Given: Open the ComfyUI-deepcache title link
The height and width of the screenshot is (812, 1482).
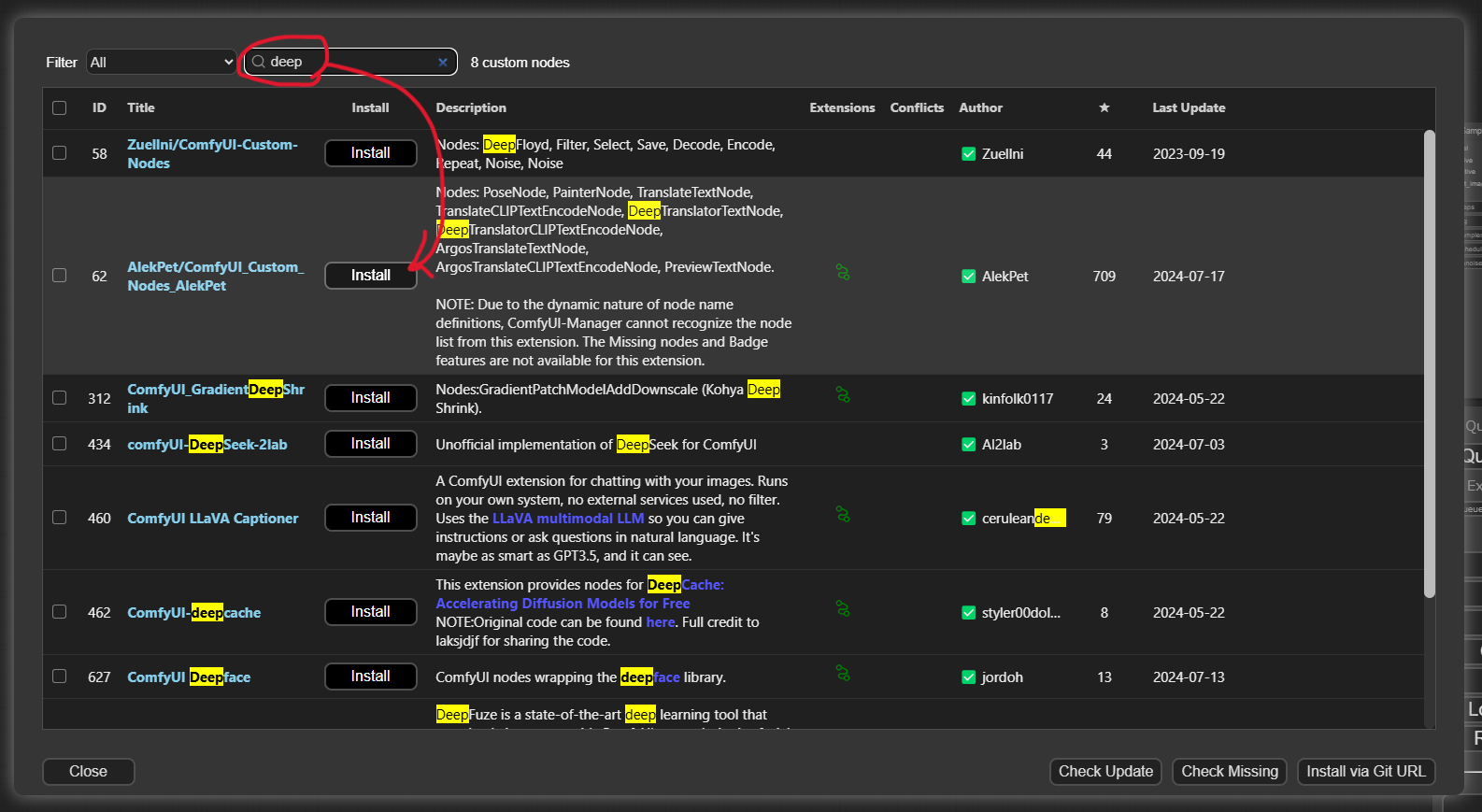Looking at the screenshot, I should 194,613.
